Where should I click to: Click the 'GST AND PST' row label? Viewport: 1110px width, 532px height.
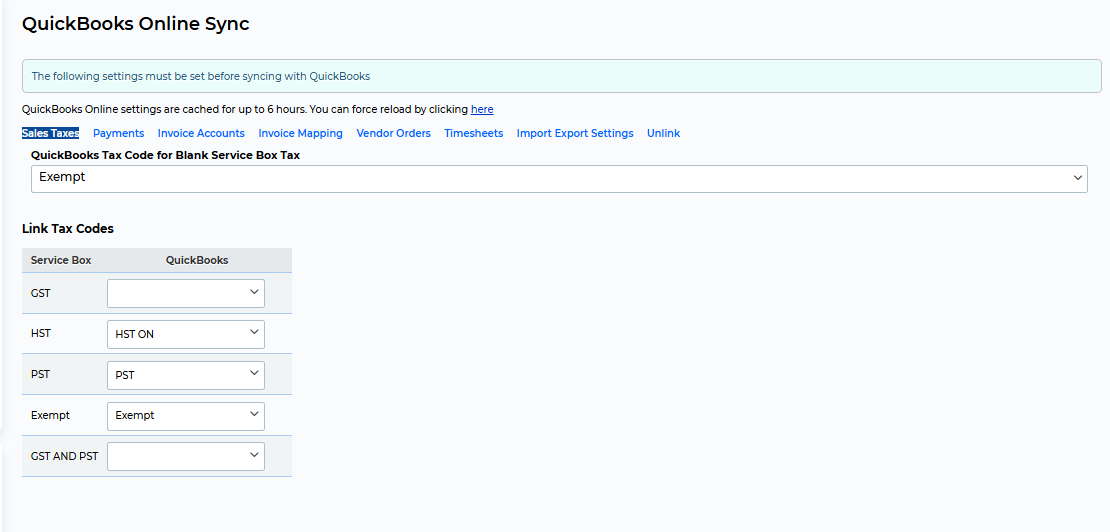point(64,456)
